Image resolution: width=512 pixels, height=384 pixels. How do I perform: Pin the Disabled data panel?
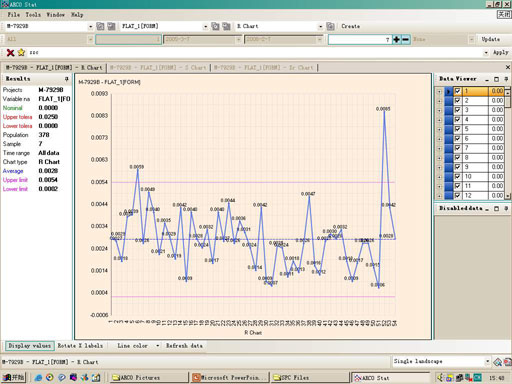pos(506,208)
